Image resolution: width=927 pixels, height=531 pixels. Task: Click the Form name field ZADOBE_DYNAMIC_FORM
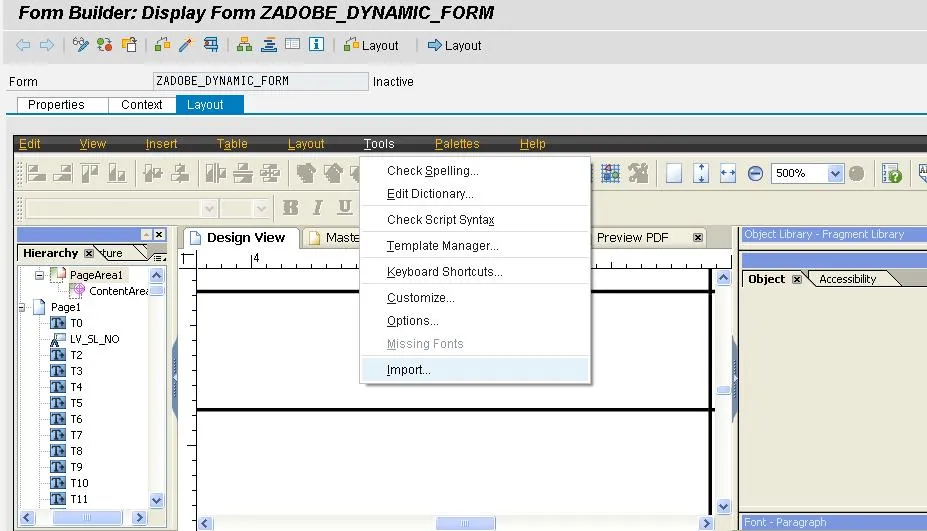tap(260, 81)
